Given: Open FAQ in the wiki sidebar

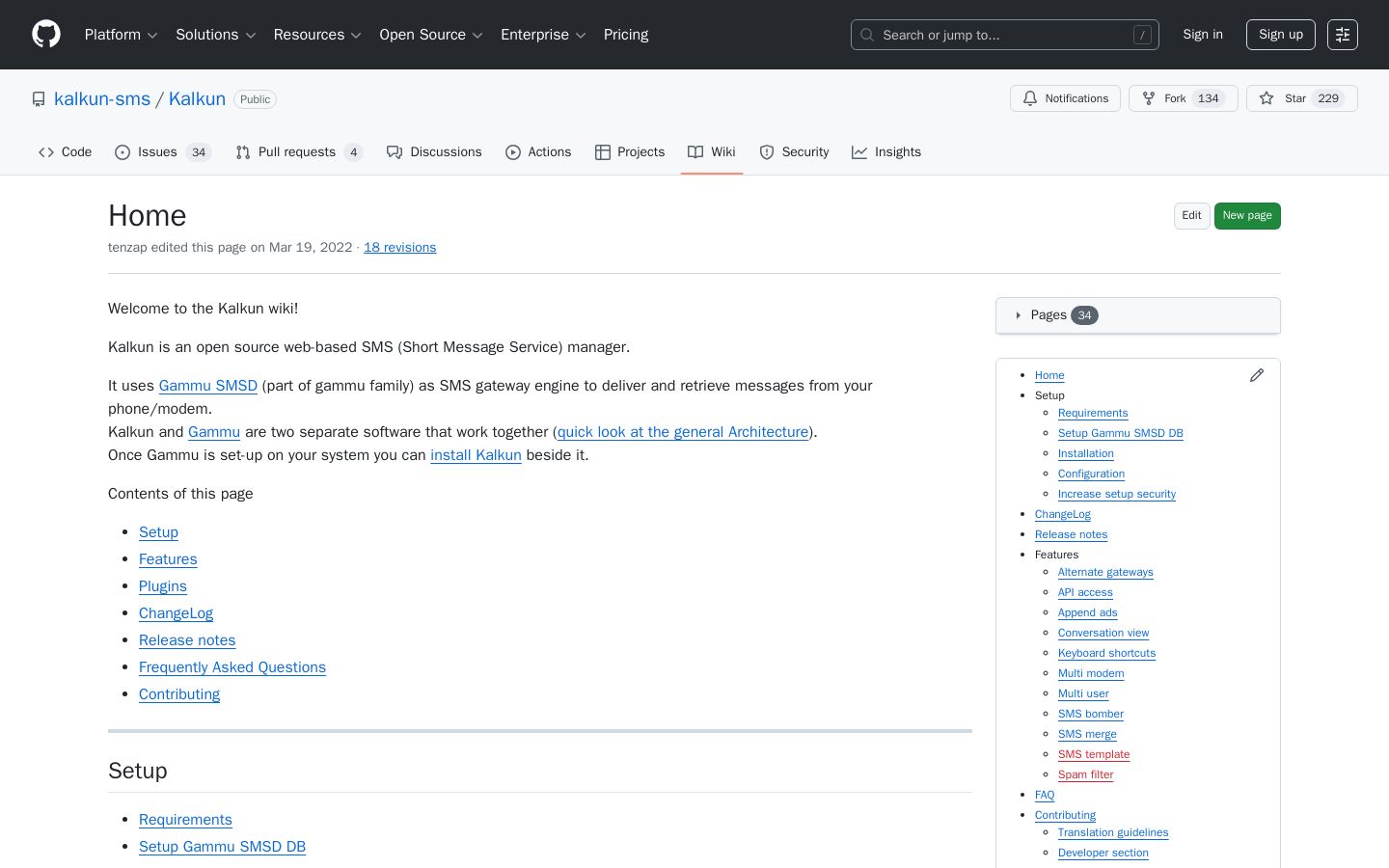Looking at the screenshot, I should coord(1045,795).
